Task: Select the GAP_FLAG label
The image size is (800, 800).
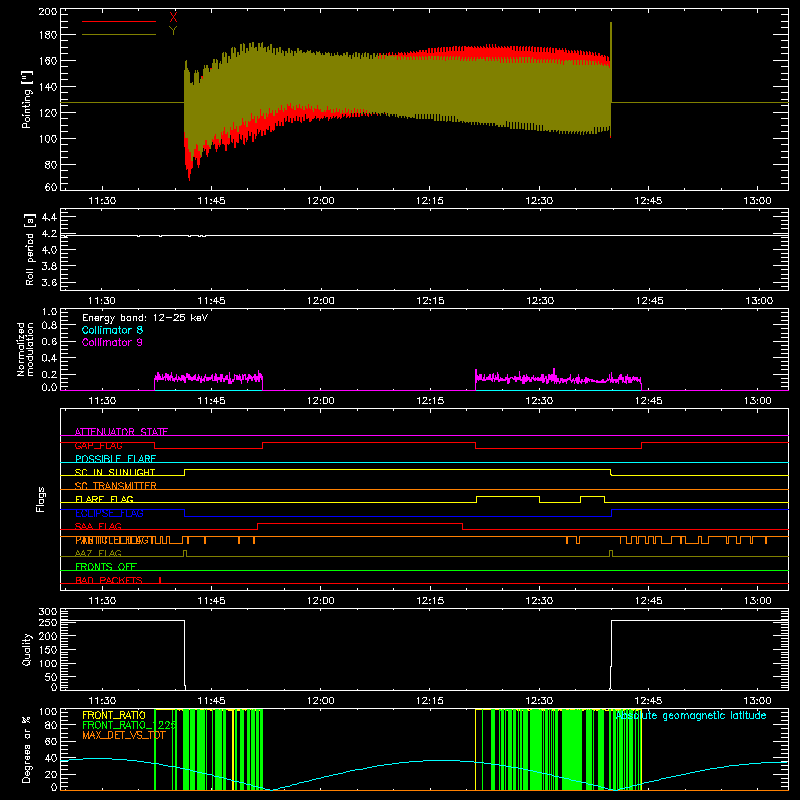Action: [98, 445]
